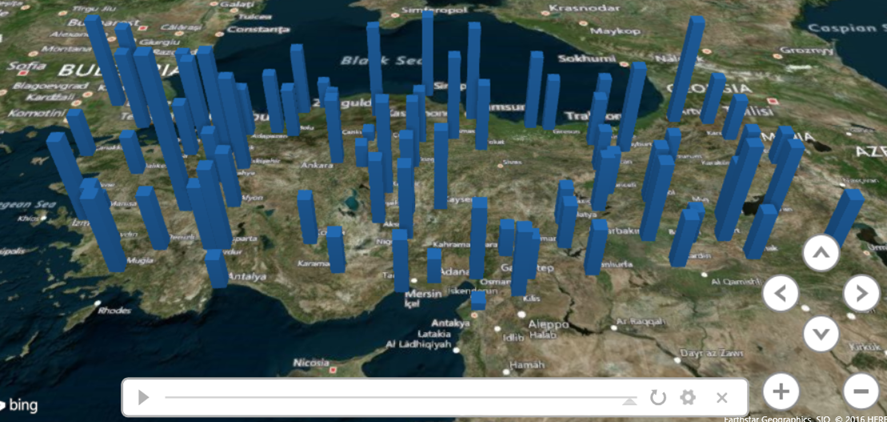Play the tour timeline
The height and width of the screenshot is (422, 887).
[x=143, y=398]
